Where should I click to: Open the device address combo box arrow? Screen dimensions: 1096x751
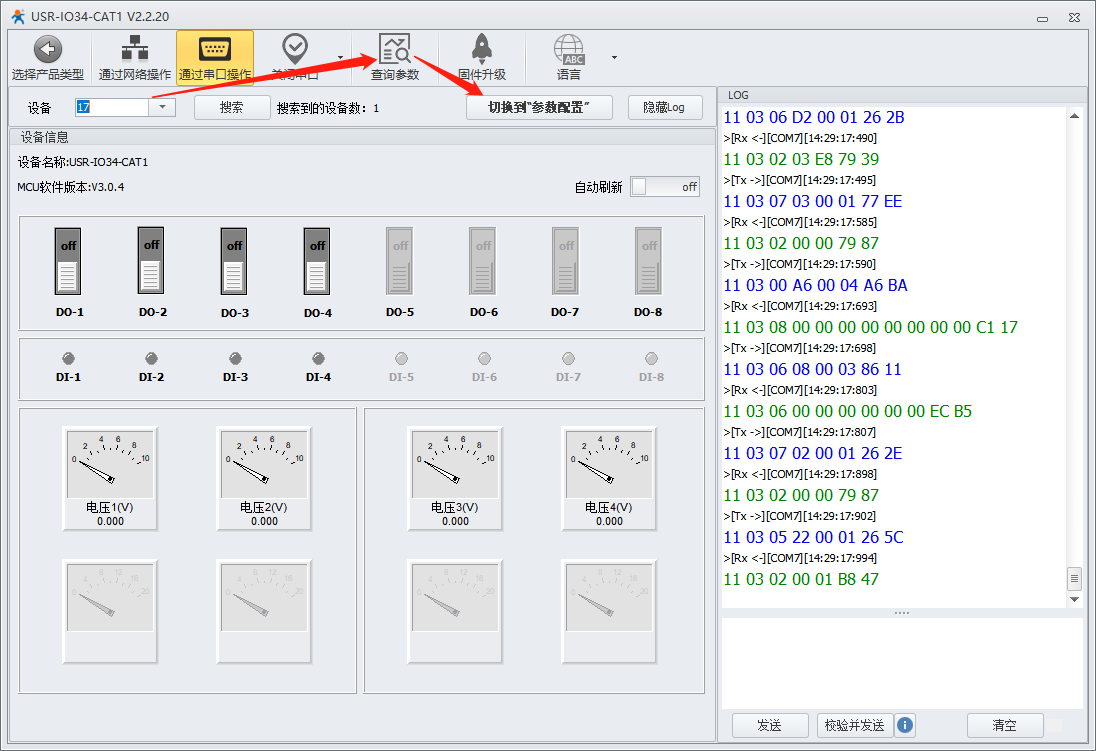(x=162, y=107)
